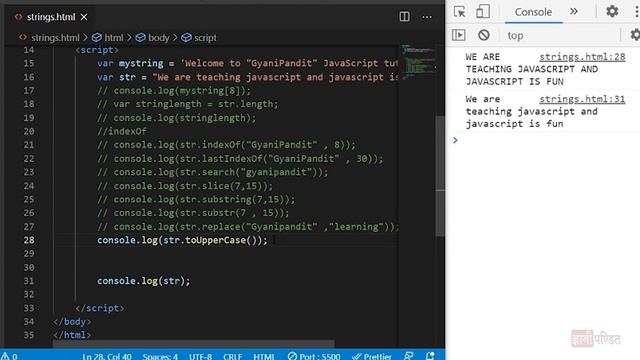The width and height of the screenshot is (640, 360).
Task: Open the top context dropdown
Action: point(516,36)
